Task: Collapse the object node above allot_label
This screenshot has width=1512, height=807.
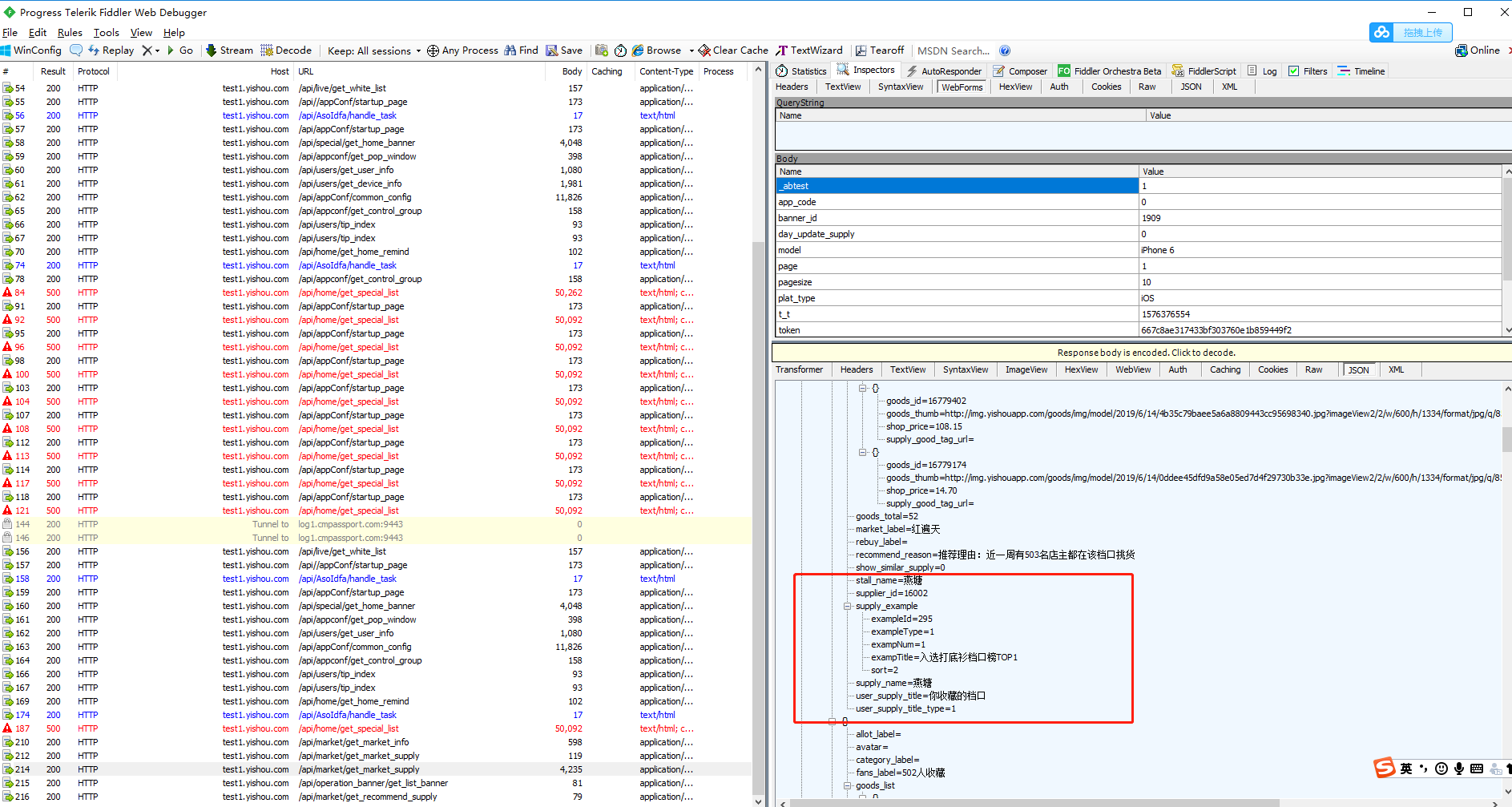Action: pyautogui.click(x=832, y=721)
